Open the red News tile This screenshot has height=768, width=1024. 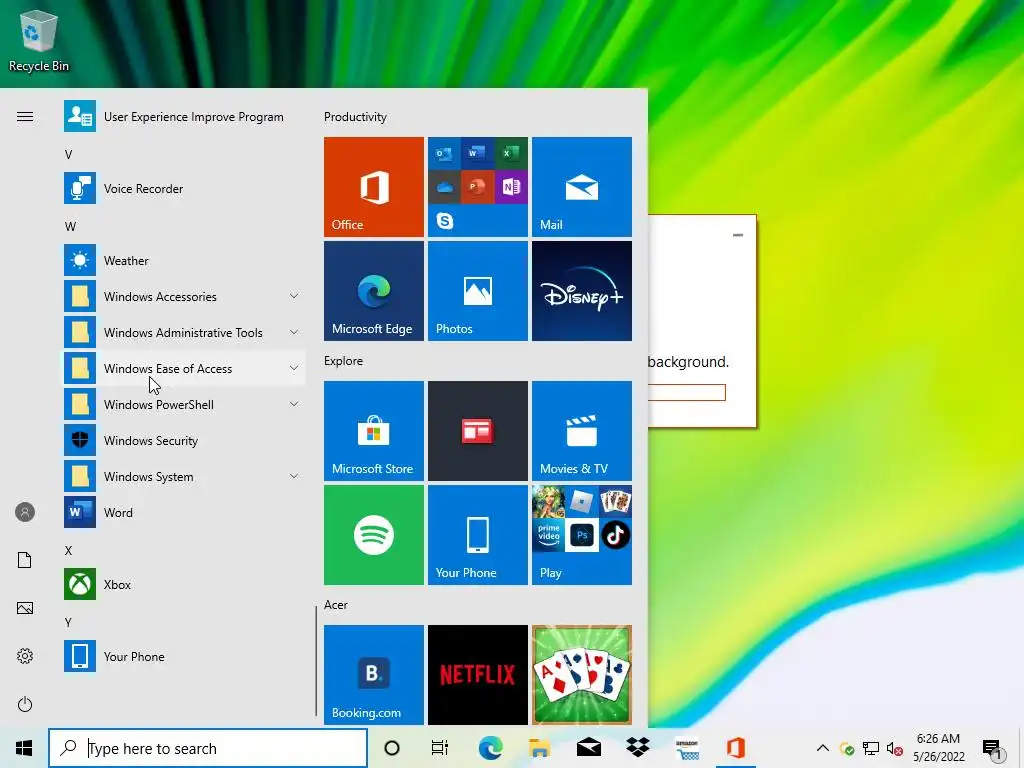pyautogui.click(x=477, y=431)
